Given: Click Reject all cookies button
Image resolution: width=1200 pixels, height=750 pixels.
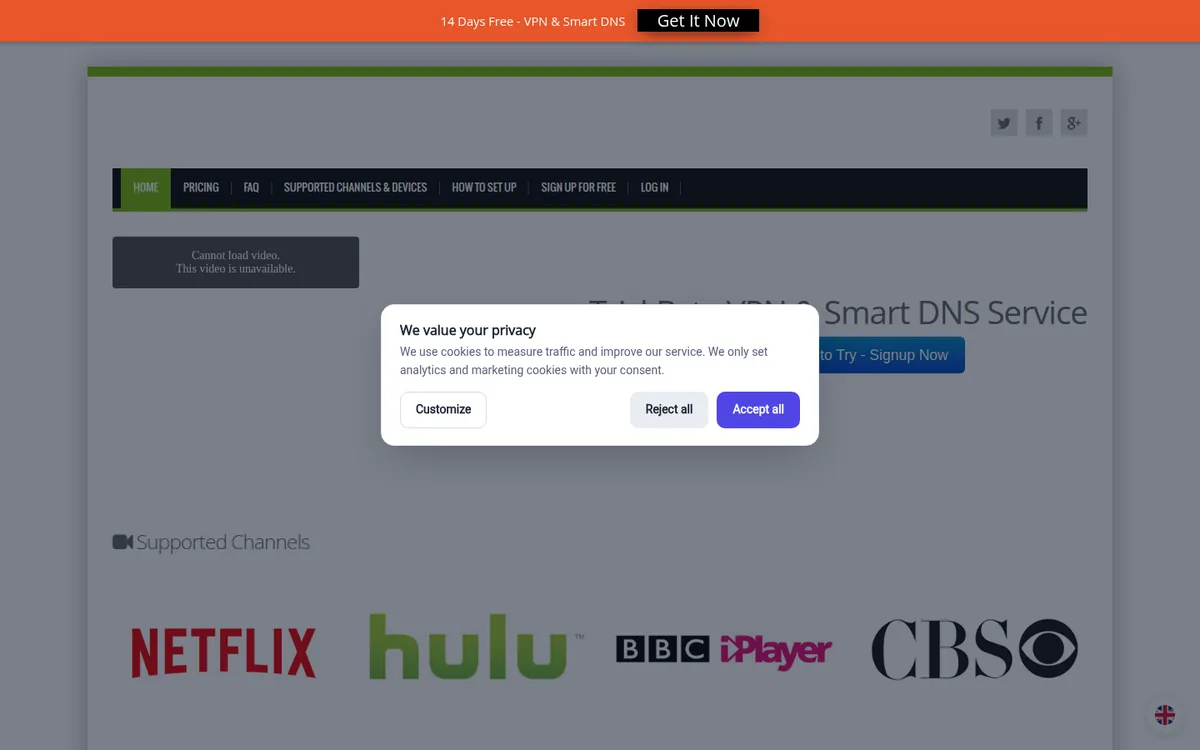Looking at the screenshot, I should (x=669, y=410).
